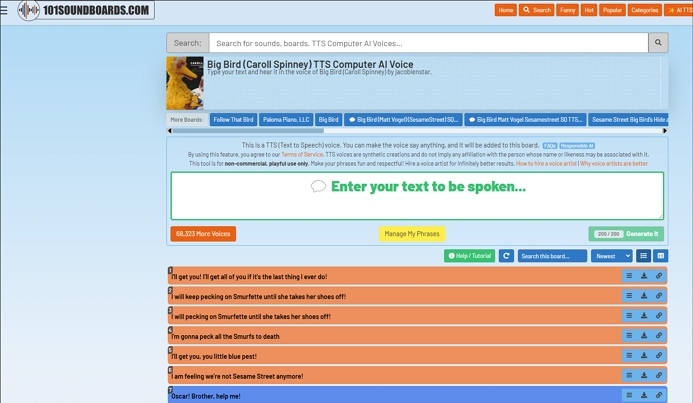The width and height of the screenshot is (693, 403).
Task: Switch to grid column view icon
Action: 660,256
